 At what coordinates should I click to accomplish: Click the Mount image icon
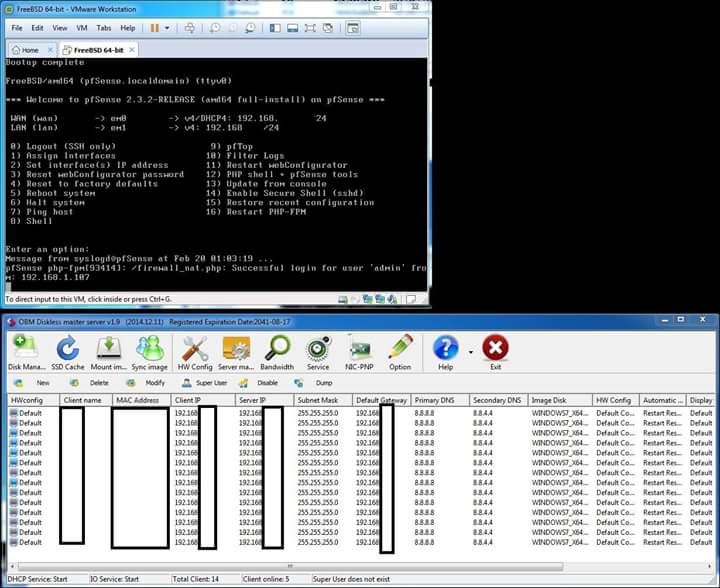point(109,353)
